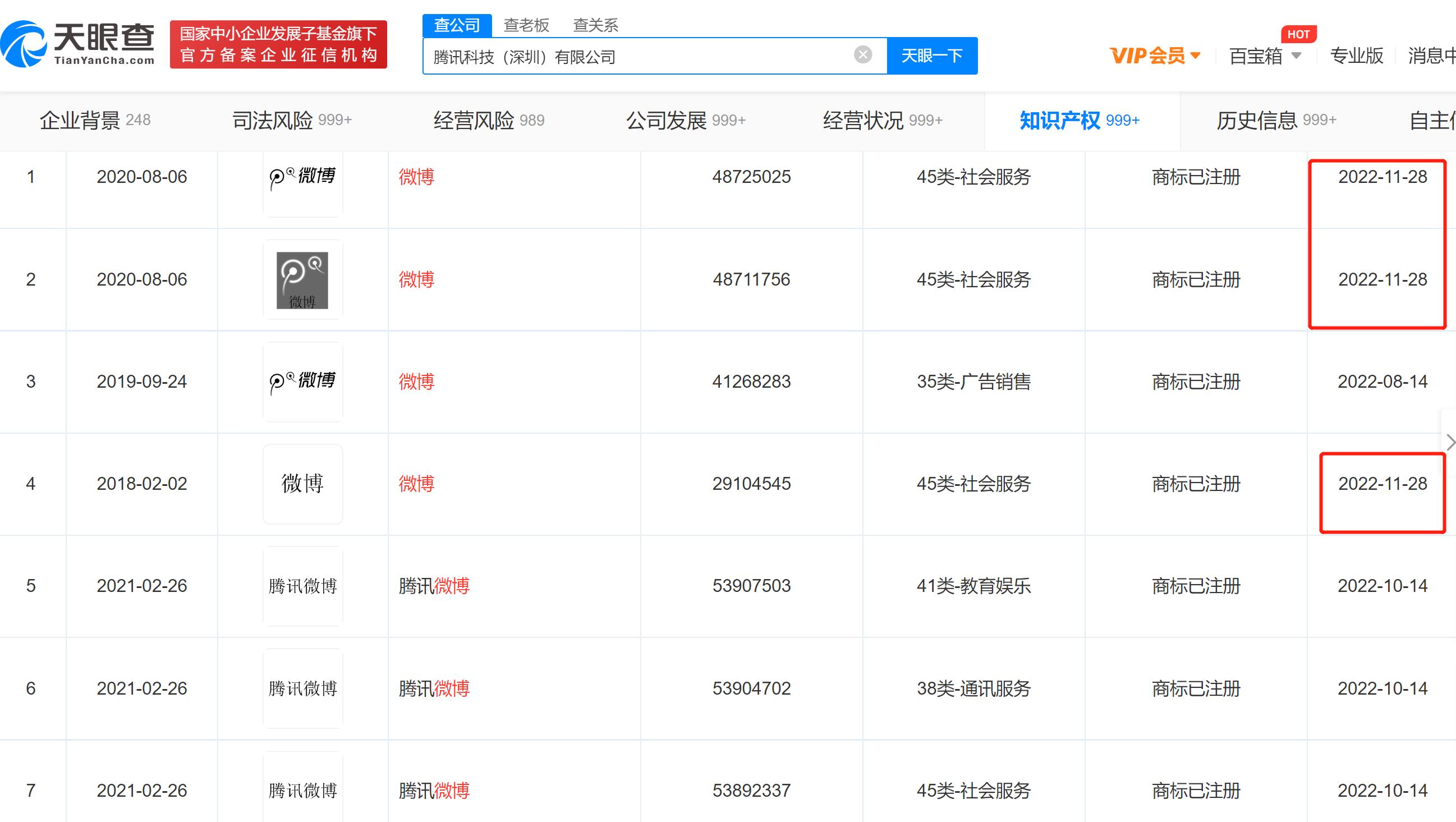Expand the 百宝箱 dropdown
This screenshot has width=1456, height=822.
(x=1263, y=56)
